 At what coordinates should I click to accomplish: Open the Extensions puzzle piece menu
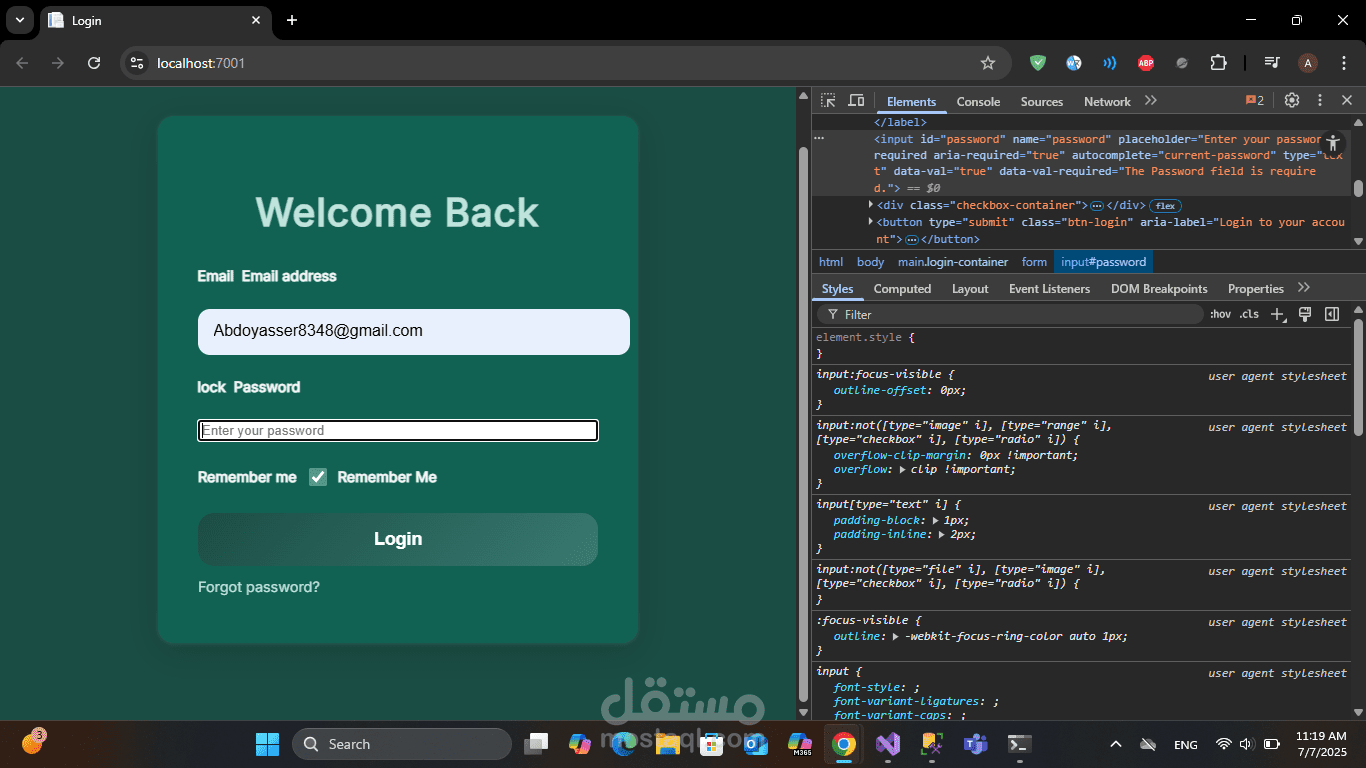coord(1218,63)
